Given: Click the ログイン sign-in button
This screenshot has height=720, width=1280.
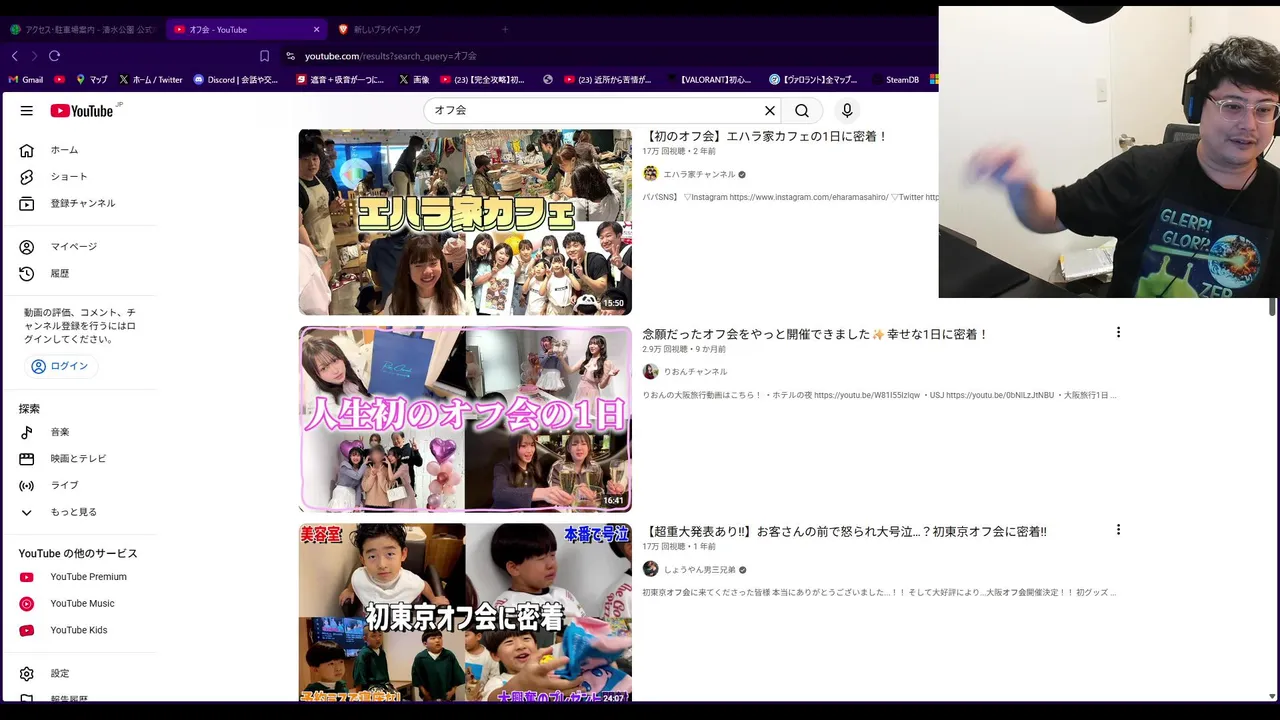Looking at the screenshot, I should 61,367.
